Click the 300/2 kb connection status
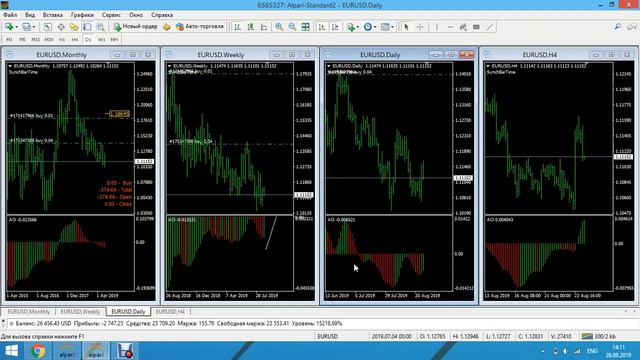Screen dimensions: 640x360 point(598,336)
